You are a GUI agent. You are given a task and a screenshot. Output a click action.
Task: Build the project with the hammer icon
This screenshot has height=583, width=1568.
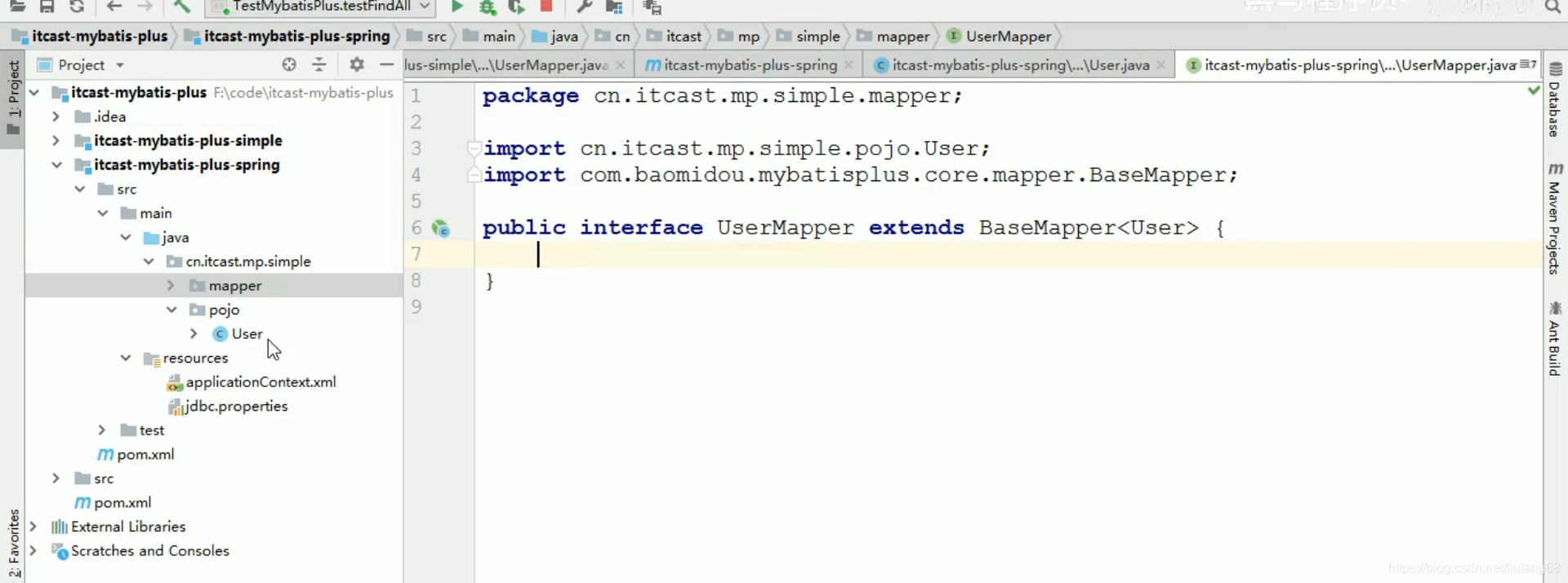(x=181, y=7)
